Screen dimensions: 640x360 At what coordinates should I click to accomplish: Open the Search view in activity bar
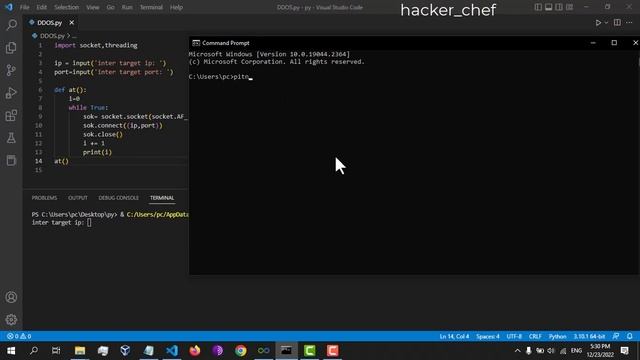coord(11,25)
